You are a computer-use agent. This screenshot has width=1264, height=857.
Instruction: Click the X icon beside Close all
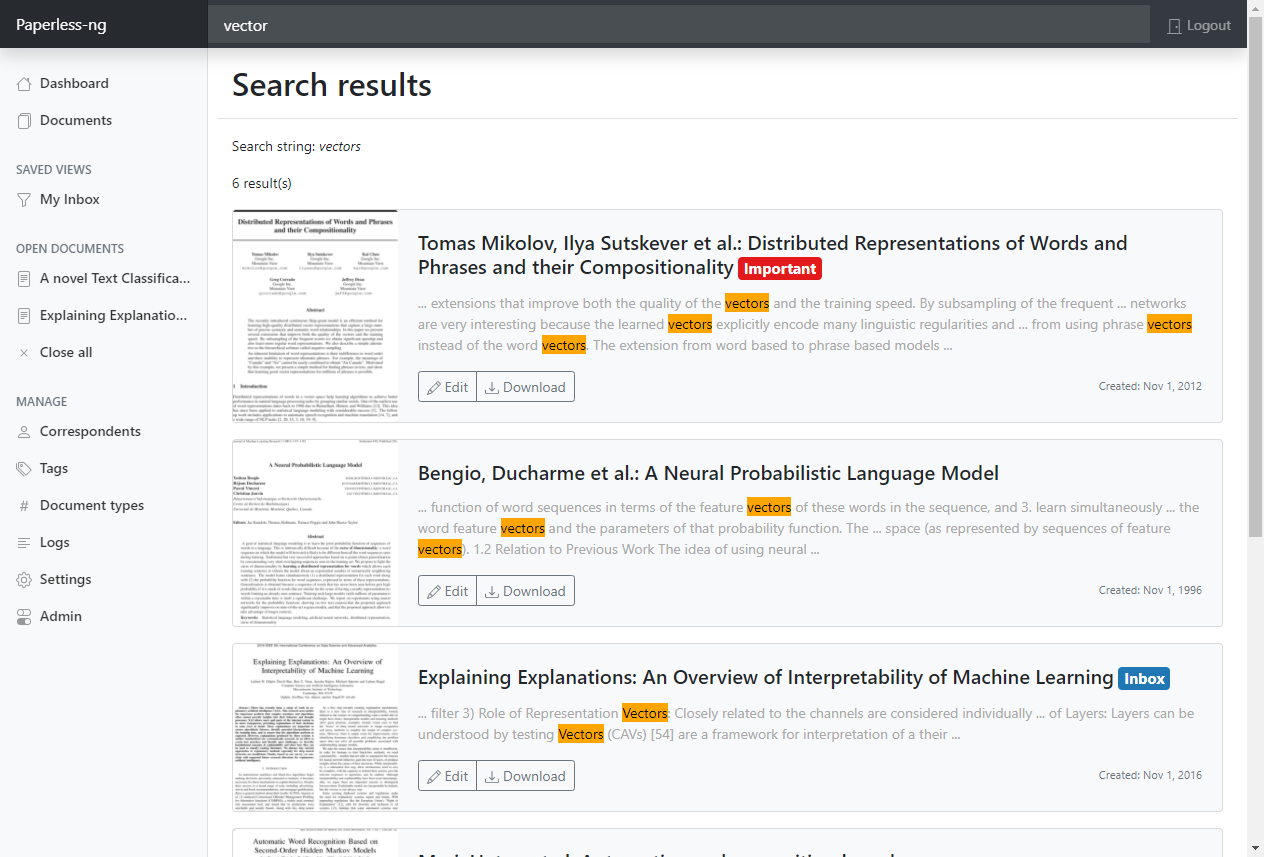tap(24, 353)
